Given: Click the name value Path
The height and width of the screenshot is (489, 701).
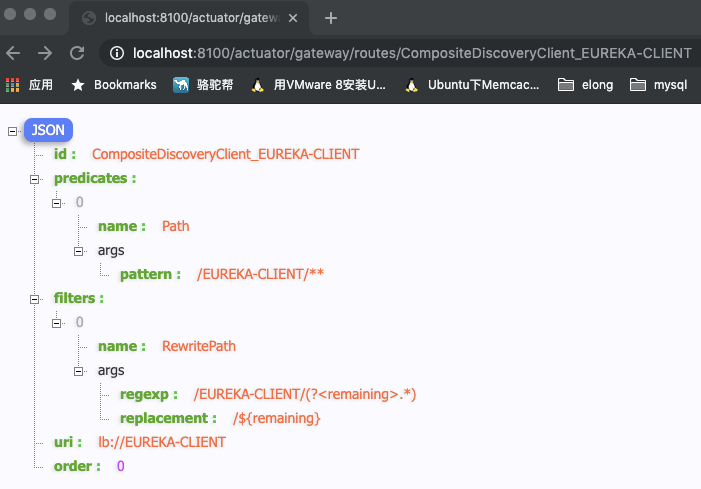Looking at the screenshot, I should tap(175, 226).
